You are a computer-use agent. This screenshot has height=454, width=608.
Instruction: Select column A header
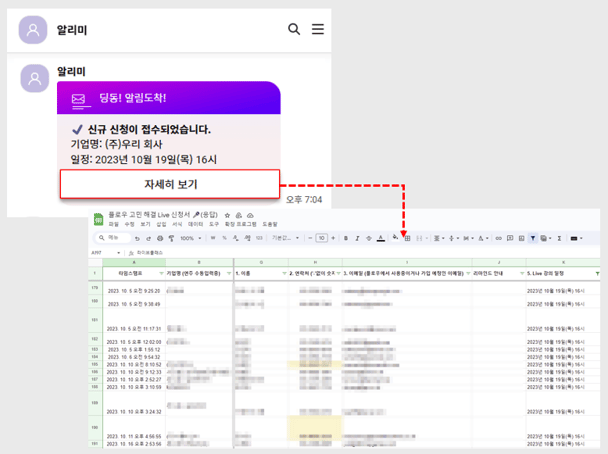coord(133,263)
